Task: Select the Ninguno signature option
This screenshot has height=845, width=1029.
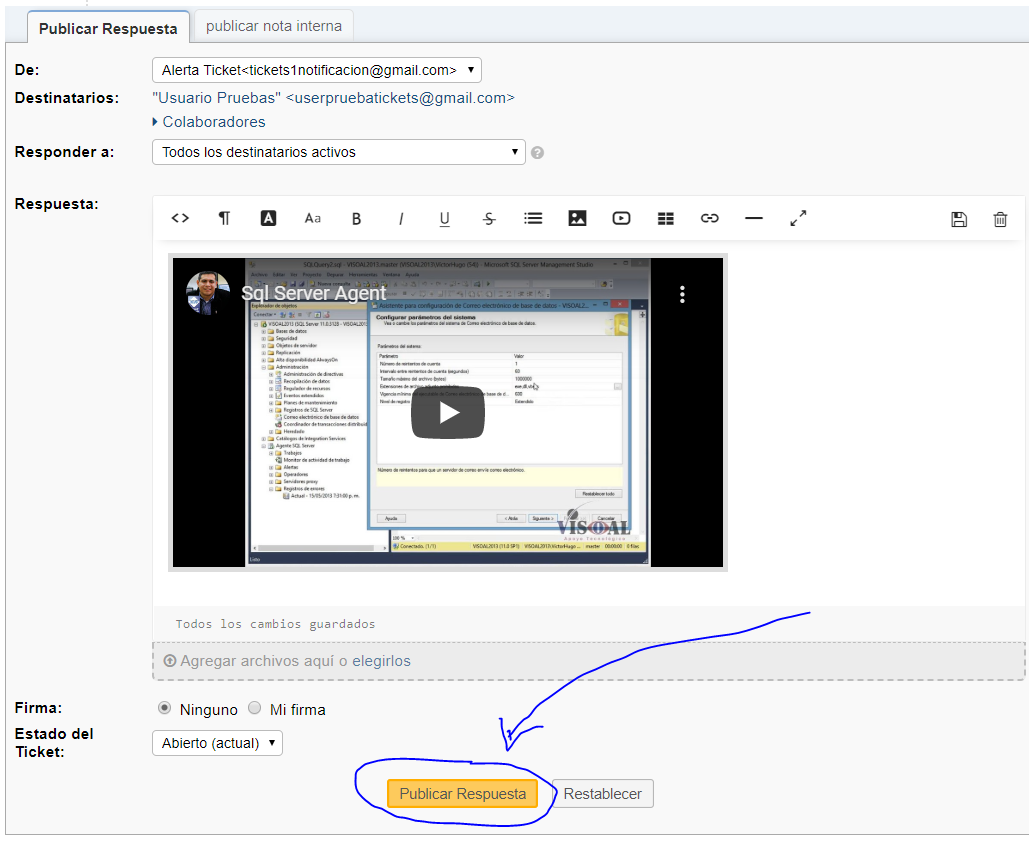Action: pos(165,708)
